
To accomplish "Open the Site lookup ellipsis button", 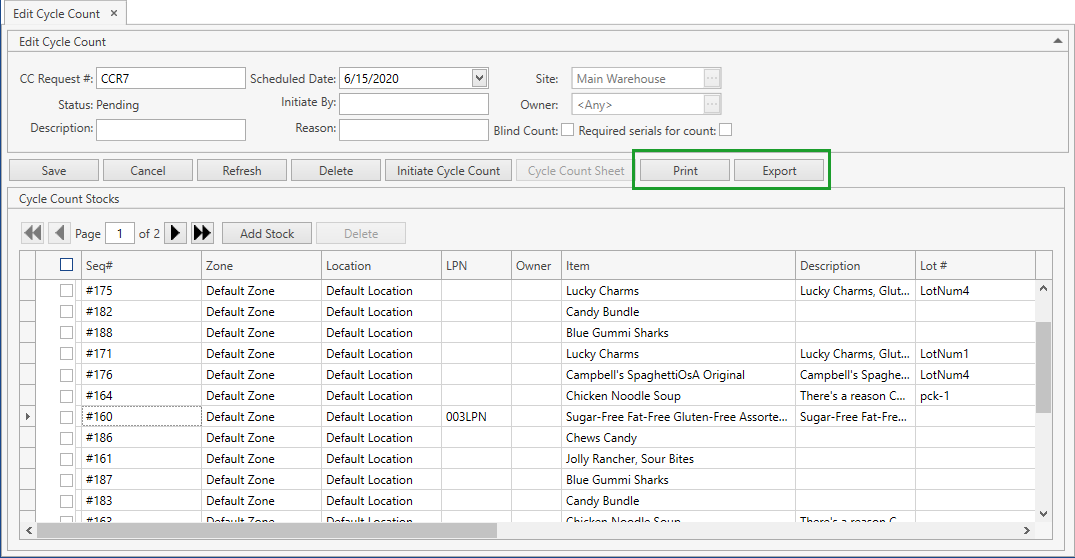I will tap(711, 78).
